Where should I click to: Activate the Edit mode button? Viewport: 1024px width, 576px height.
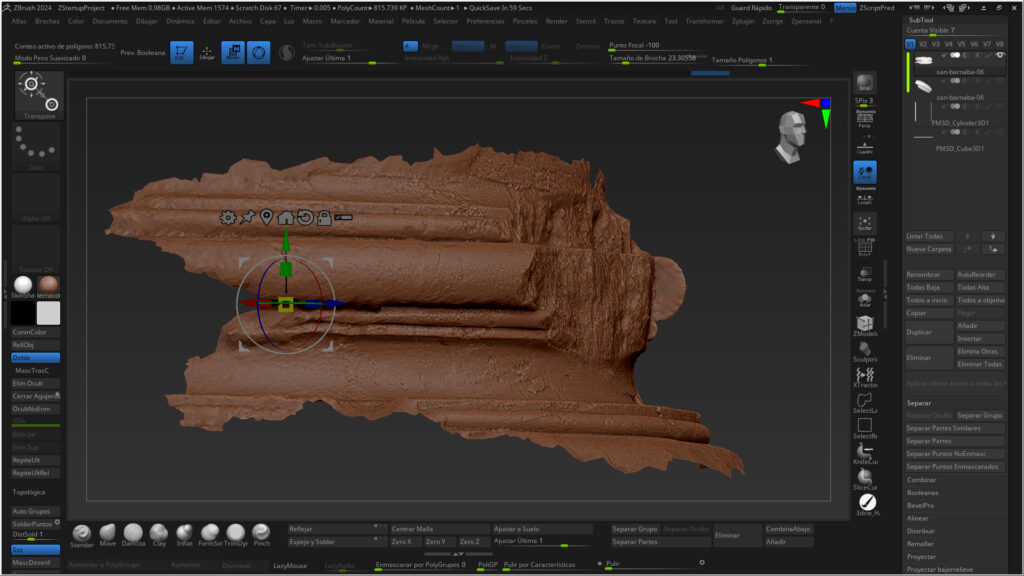point(181,53)
